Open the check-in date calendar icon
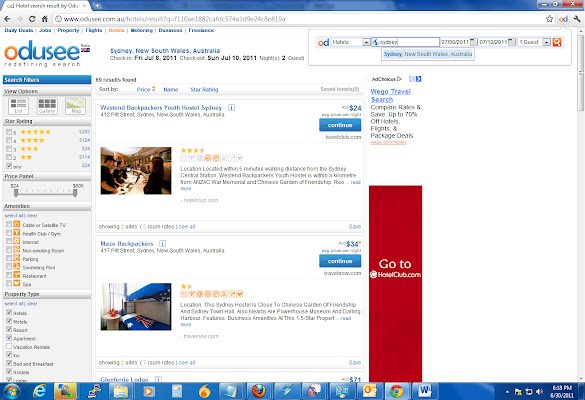Screen dimensions: 585x400 (x=473, y=42)
